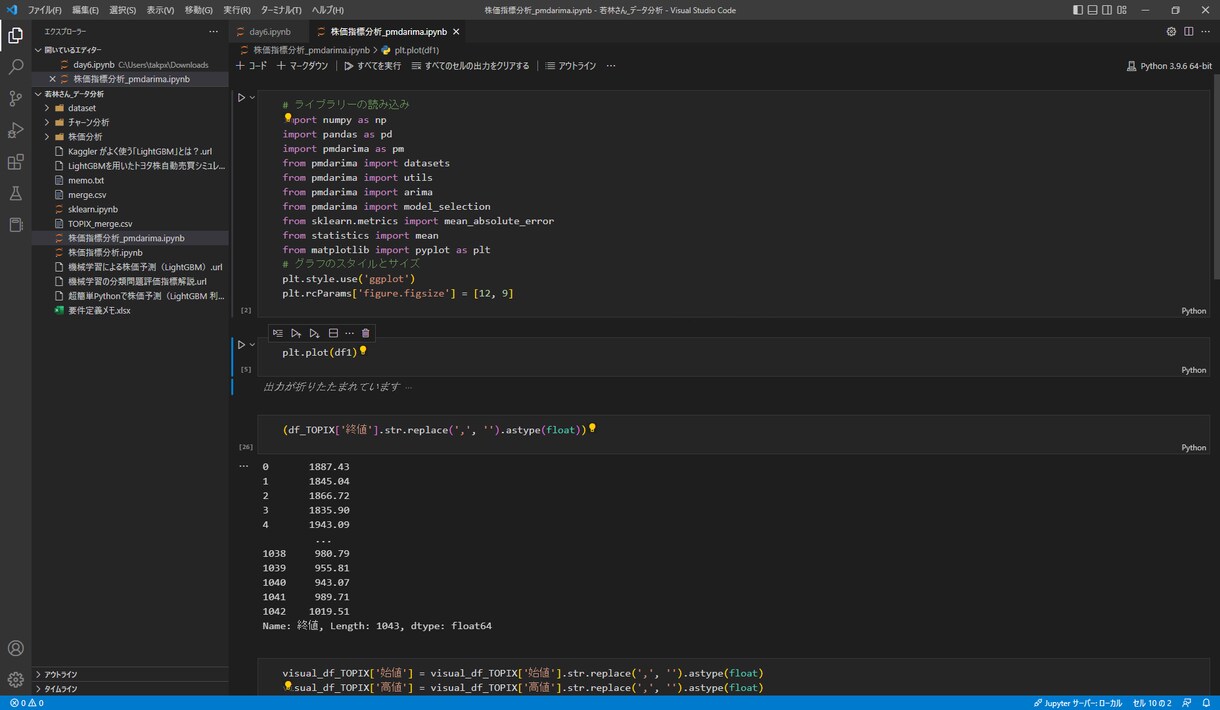
Task: Run by line in cell toolbar
Action: tap(278, 333)
